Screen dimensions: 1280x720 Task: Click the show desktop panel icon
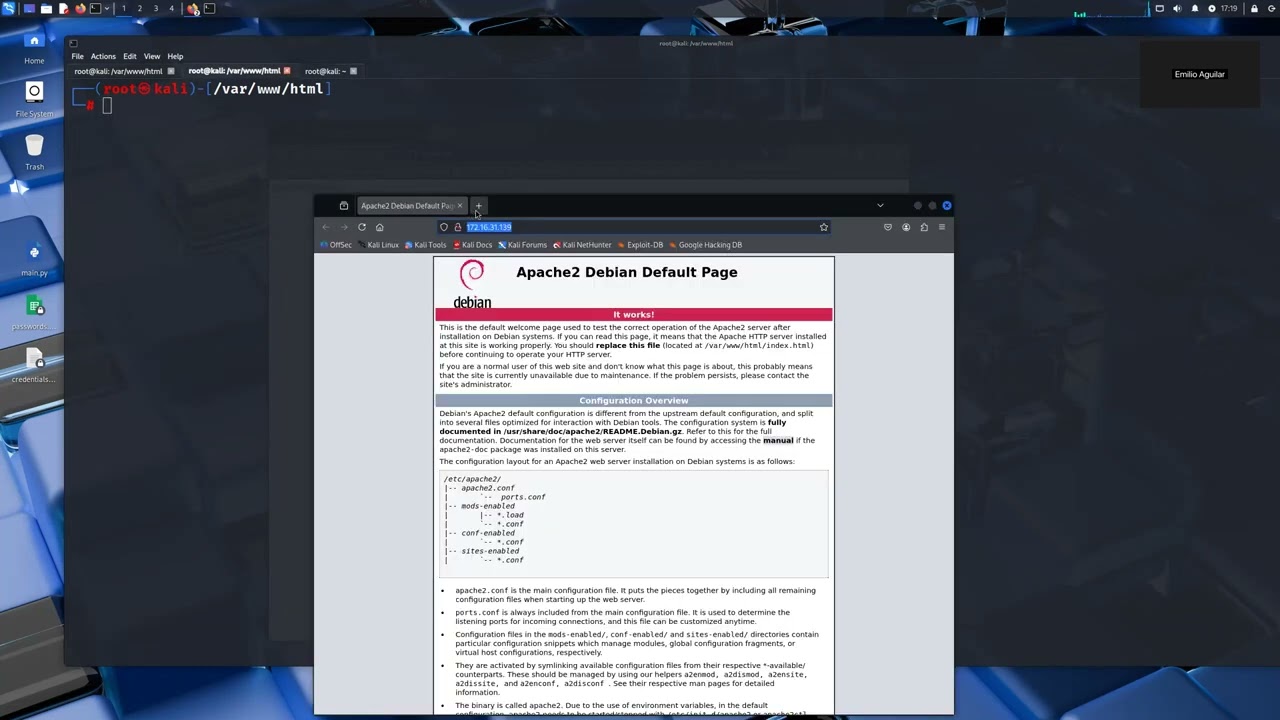(x=29, y=8)
